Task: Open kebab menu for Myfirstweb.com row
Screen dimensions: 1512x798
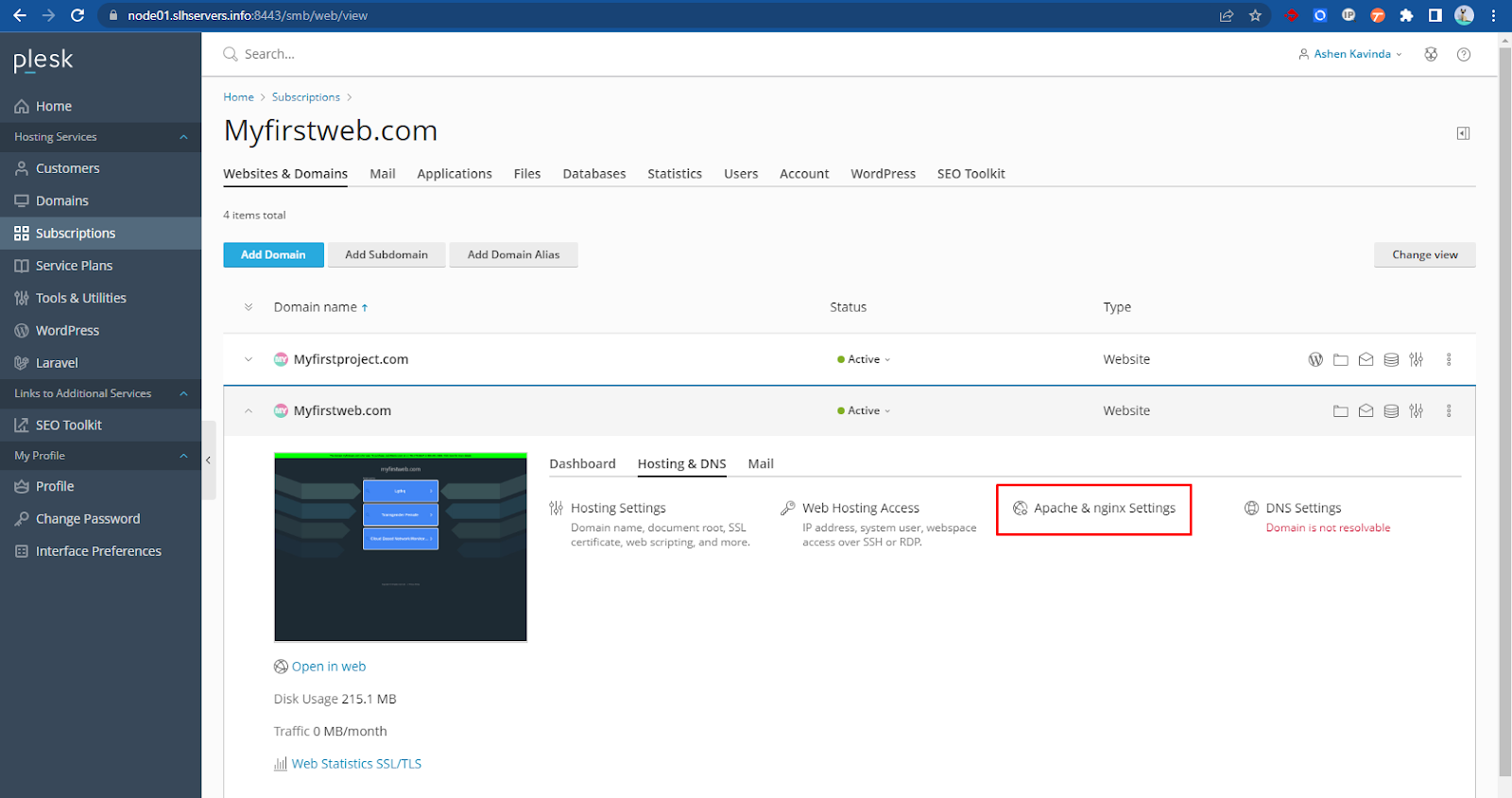Action: (x=1449, y=411)
